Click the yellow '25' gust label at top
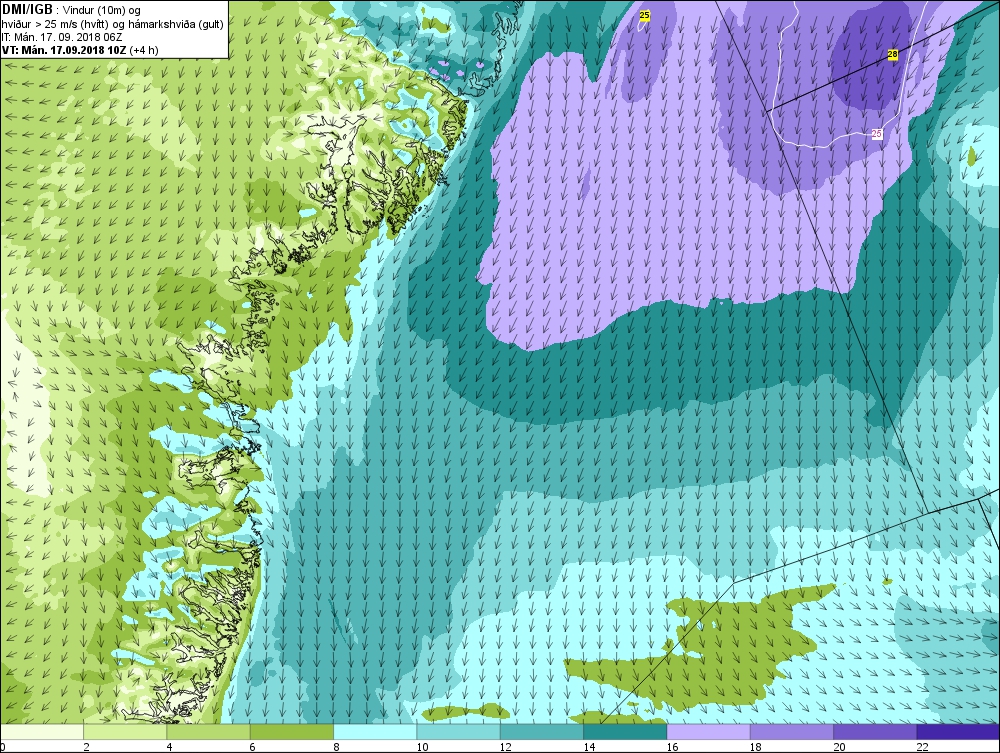 pos(644,15)
